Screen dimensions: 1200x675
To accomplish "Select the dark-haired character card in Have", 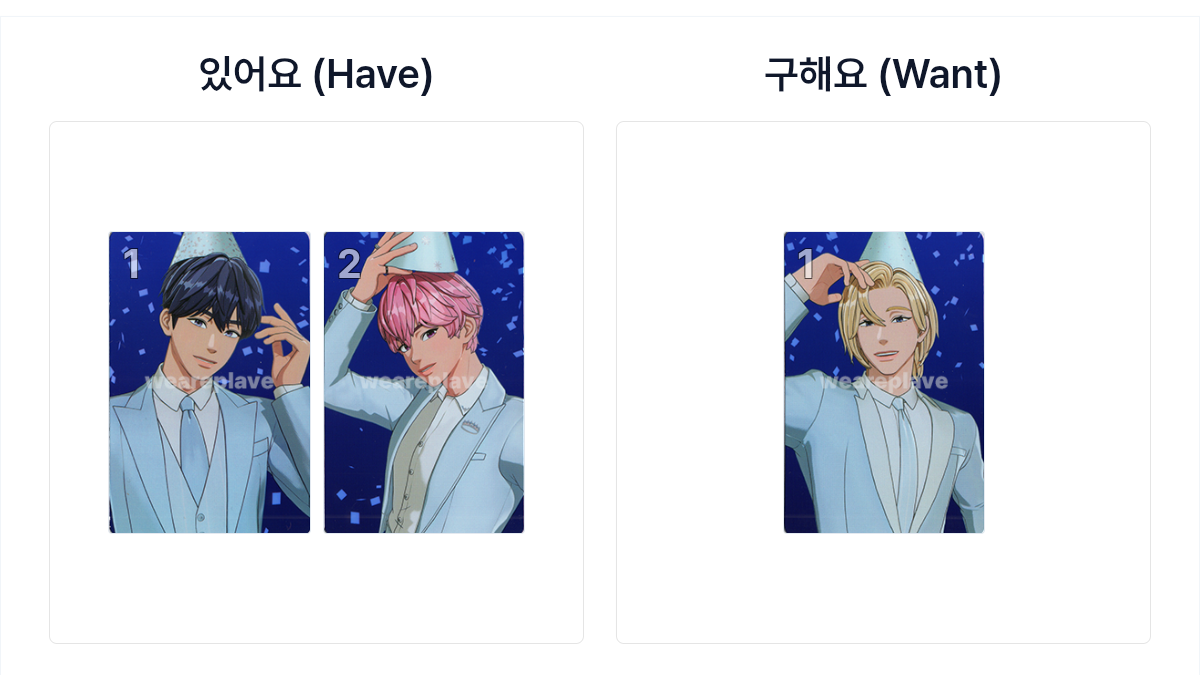I will pos(209,382).
